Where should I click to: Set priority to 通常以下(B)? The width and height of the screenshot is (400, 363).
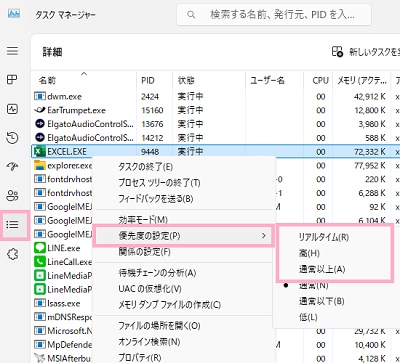[321, 301]
